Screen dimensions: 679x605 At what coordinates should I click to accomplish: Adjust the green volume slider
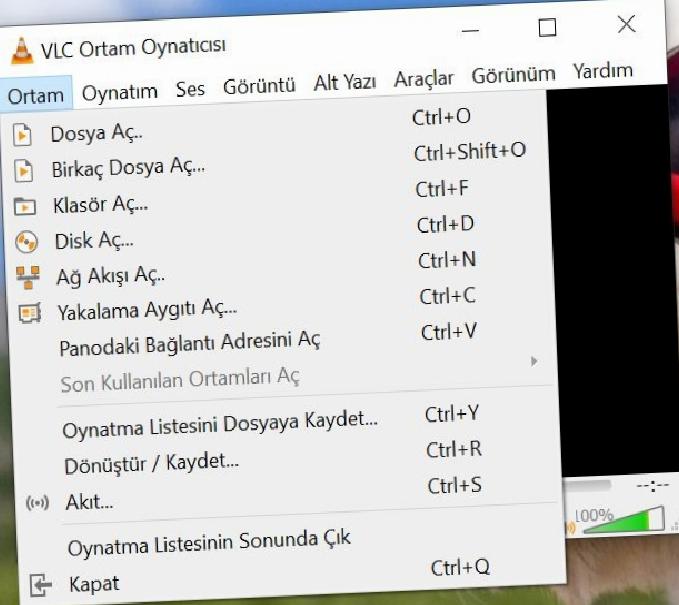(x=624, y=520)
